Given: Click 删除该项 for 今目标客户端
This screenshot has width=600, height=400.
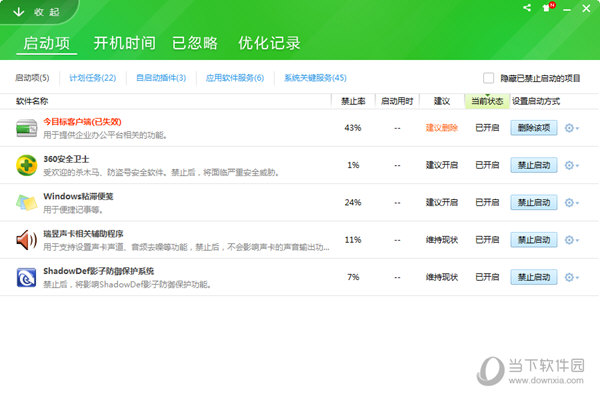Looking at the screenshot, I should [534, 128].
